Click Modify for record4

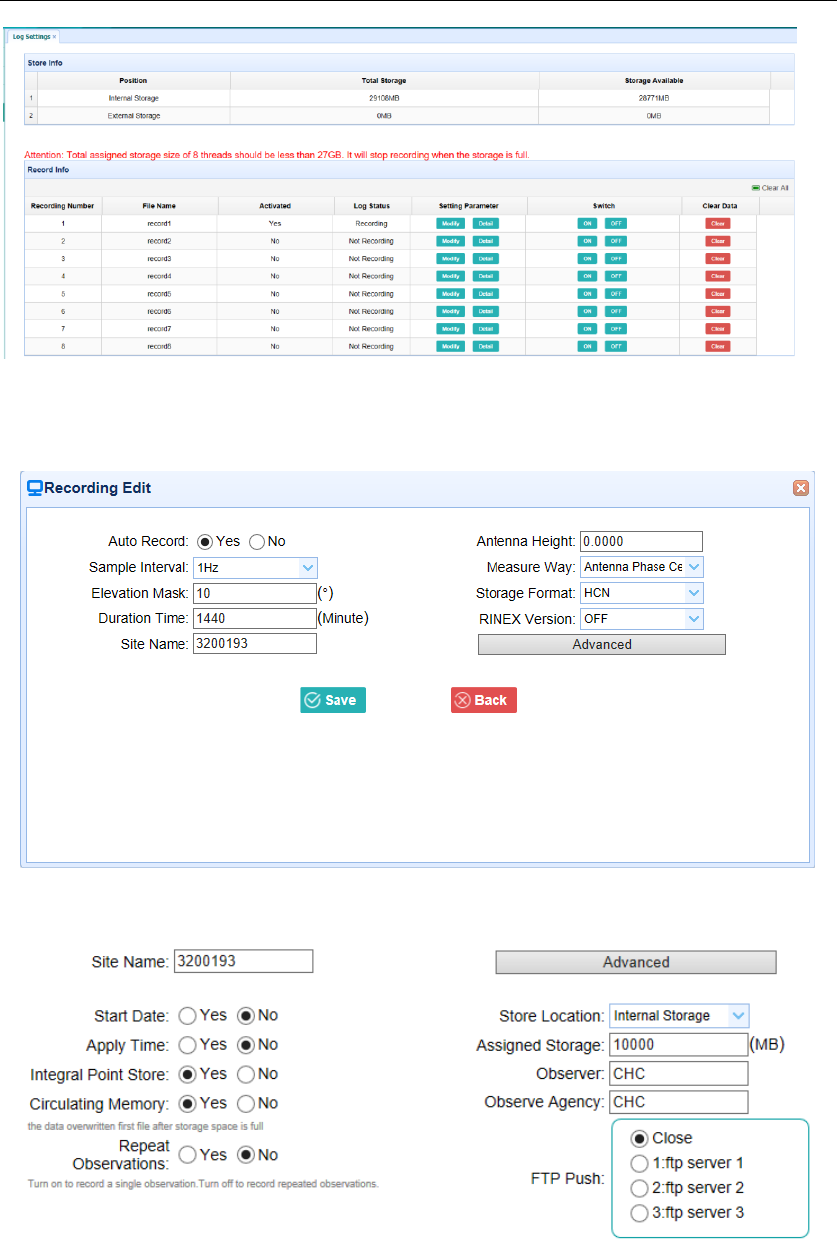(x=450, y=276)
